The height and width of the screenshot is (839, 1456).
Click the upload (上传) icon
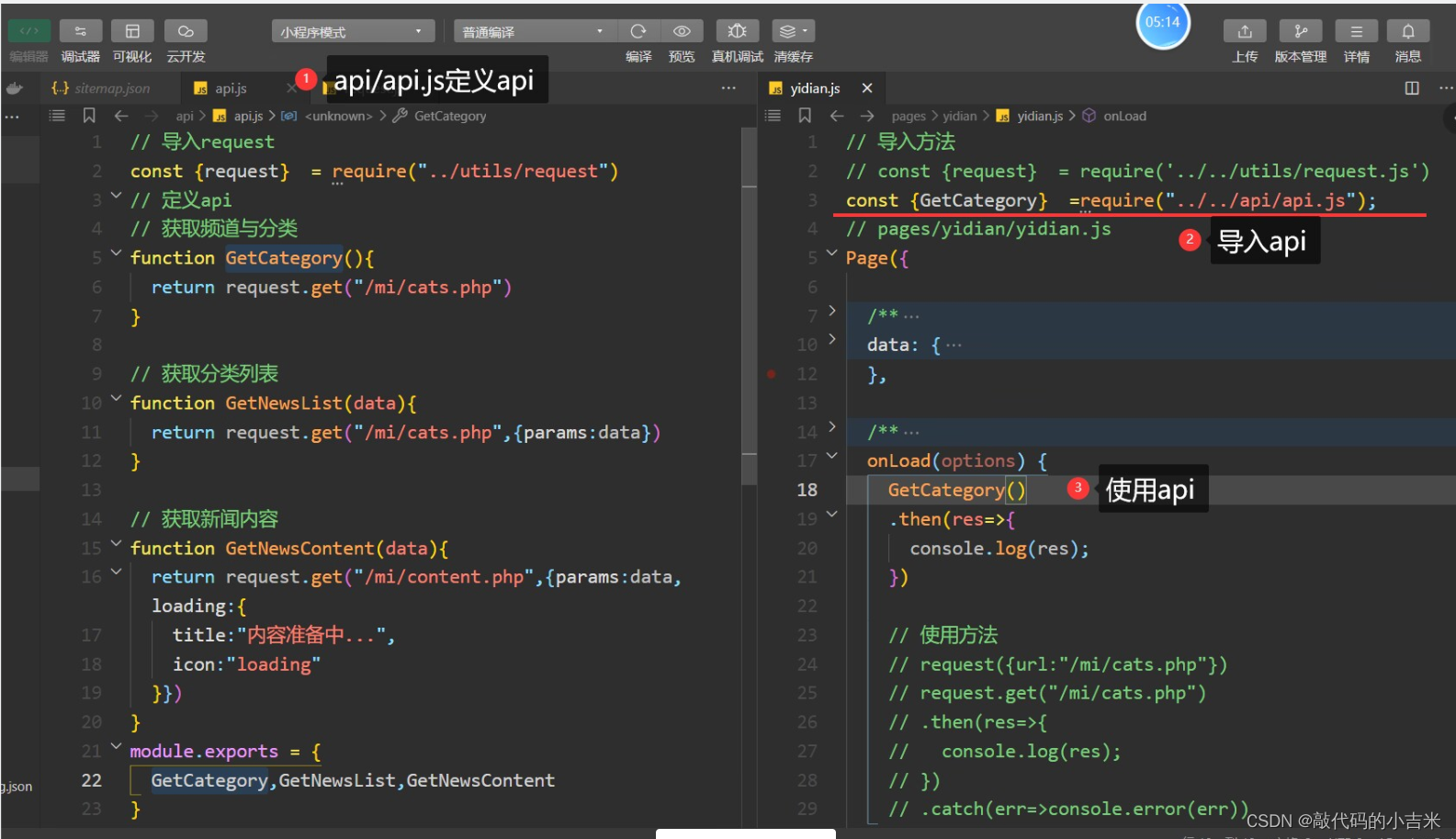click(1245, 31)
